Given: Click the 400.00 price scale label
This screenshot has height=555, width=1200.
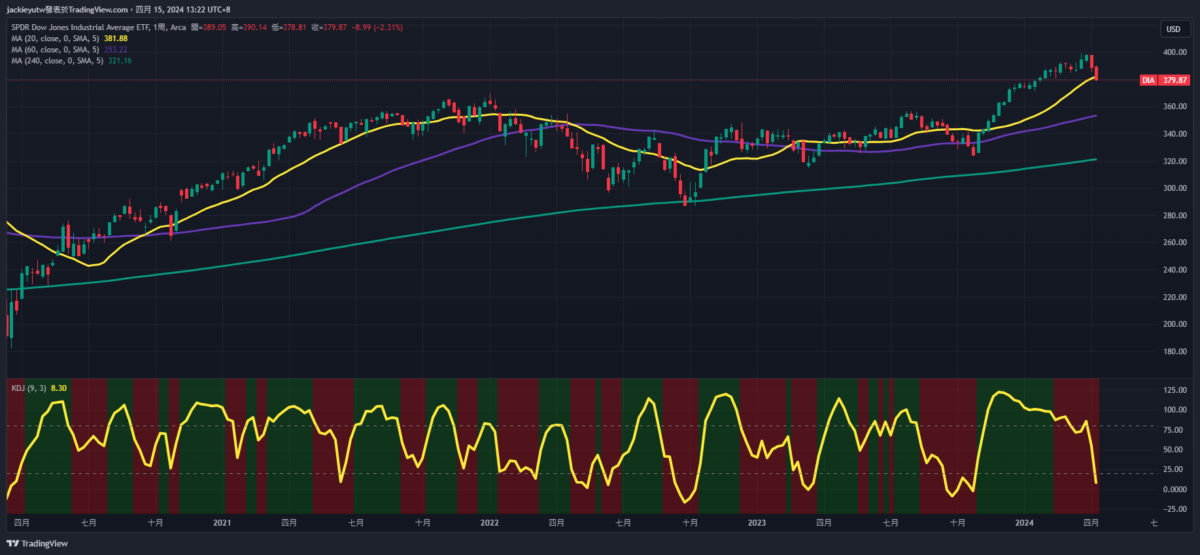Looking at the screenshot, I should pyautogui.click(x=1174, y=52).
